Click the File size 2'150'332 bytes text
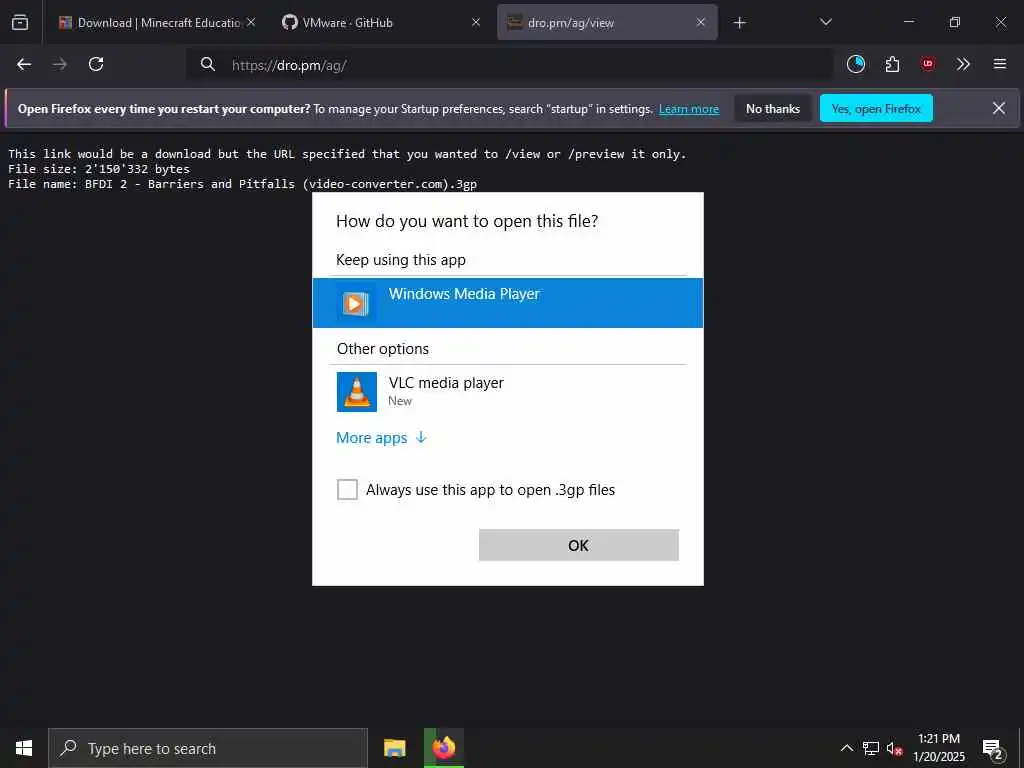The width and height of the screenshot is (1024, 768). click(x=99, y=169)
